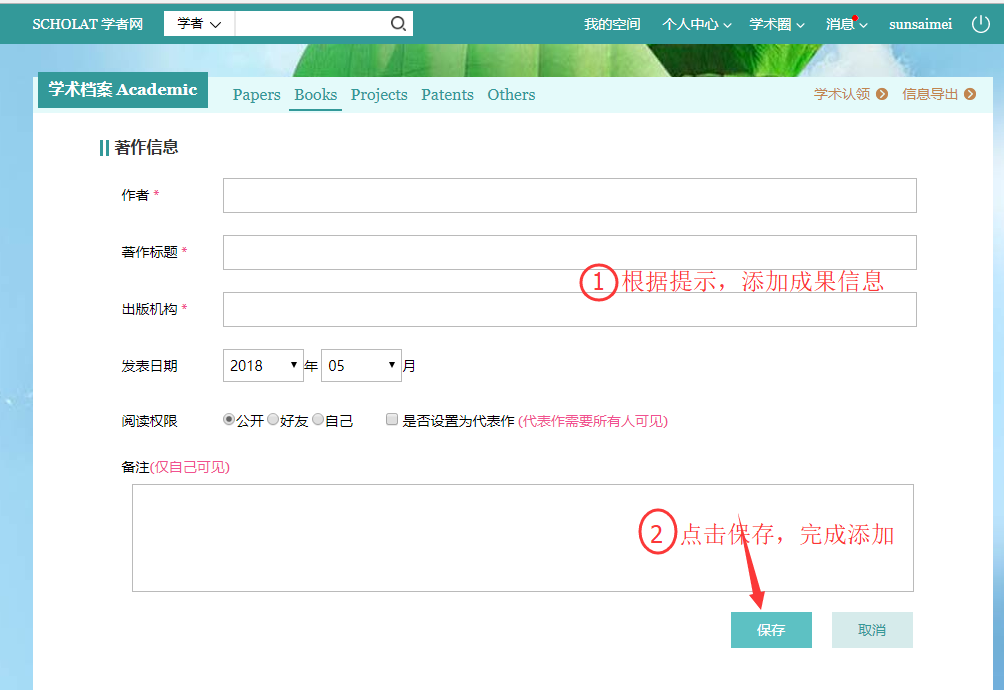The image size is (1004, 690).
Task: Select the 好友 reading permission
Action: point(273,420)
